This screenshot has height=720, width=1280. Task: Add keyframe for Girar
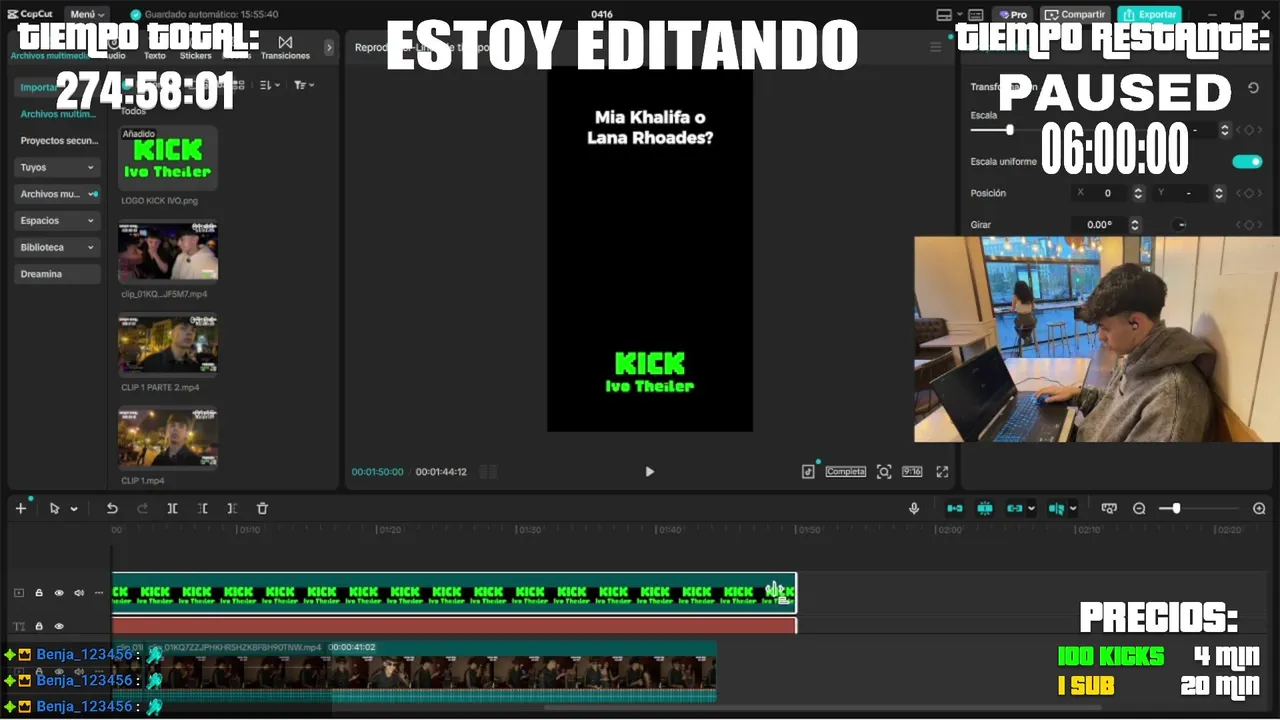tap(1249, 225)
